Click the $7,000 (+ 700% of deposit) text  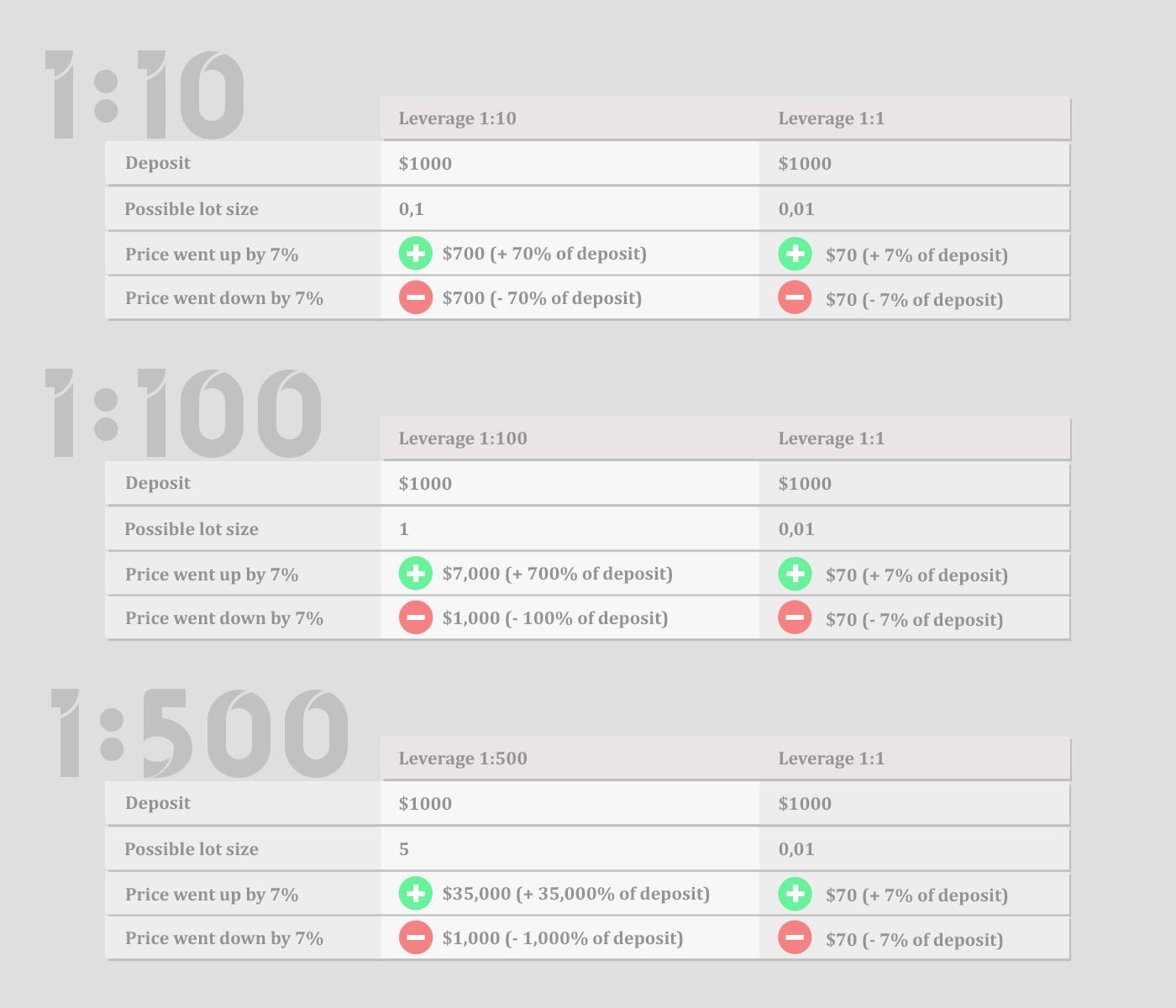point(557,574)
